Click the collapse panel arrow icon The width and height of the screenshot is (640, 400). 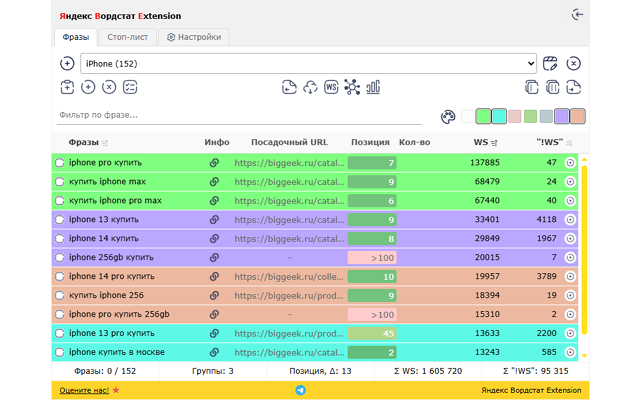(577, 15)
